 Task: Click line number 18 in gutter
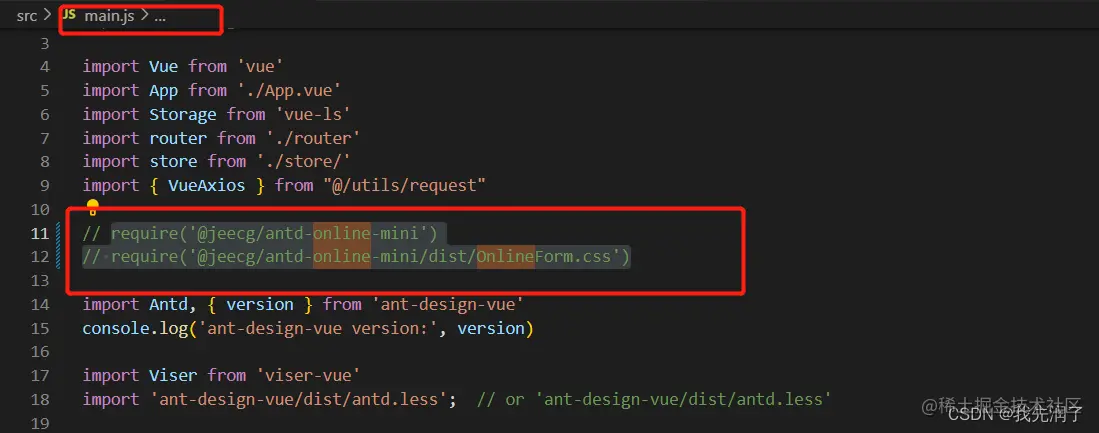pyautogui.click(x=40, y=399)
